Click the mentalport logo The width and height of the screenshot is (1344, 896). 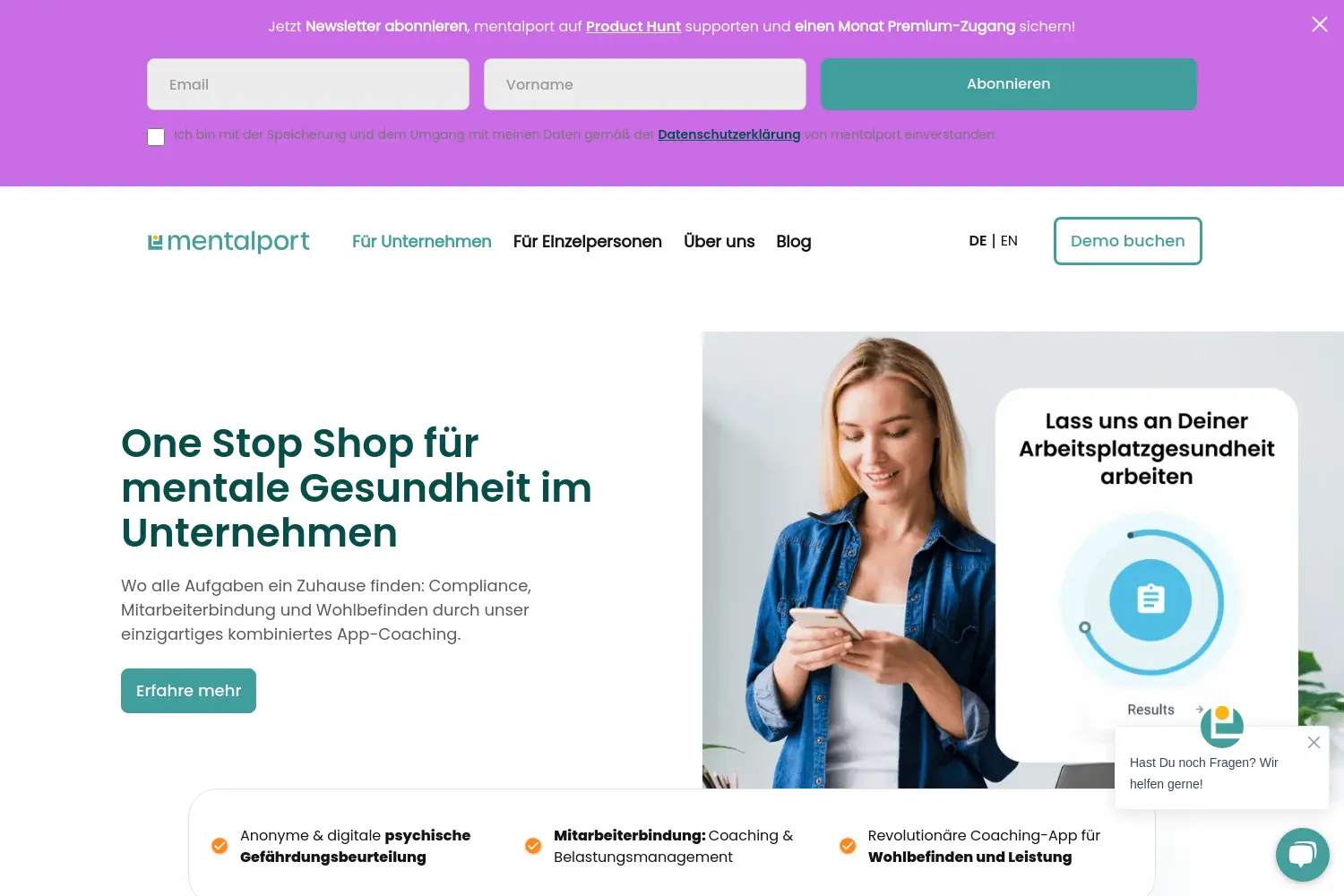[x=228, y=241]
